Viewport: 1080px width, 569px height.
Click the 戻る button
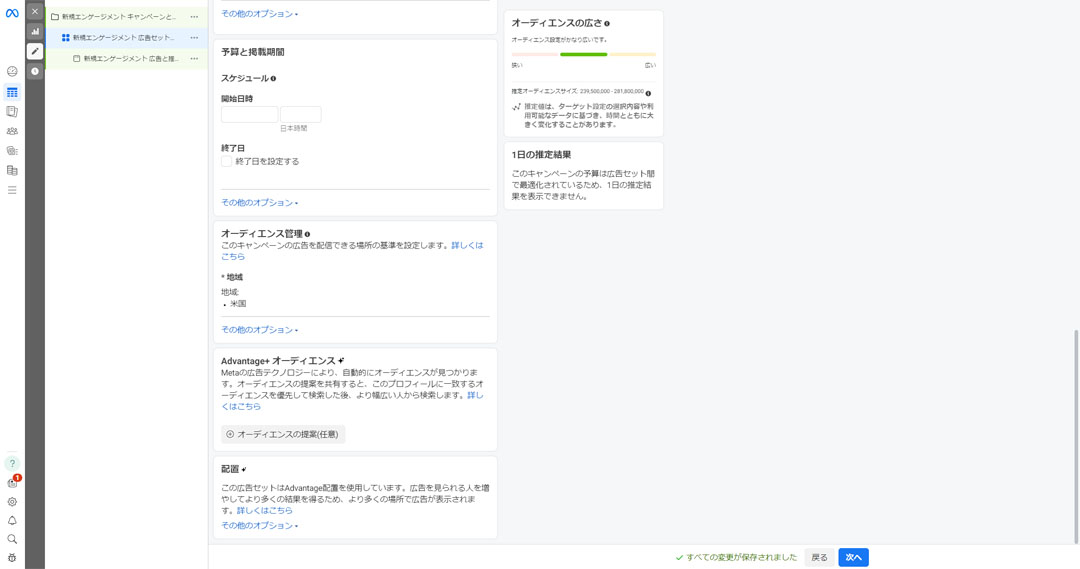819,557
